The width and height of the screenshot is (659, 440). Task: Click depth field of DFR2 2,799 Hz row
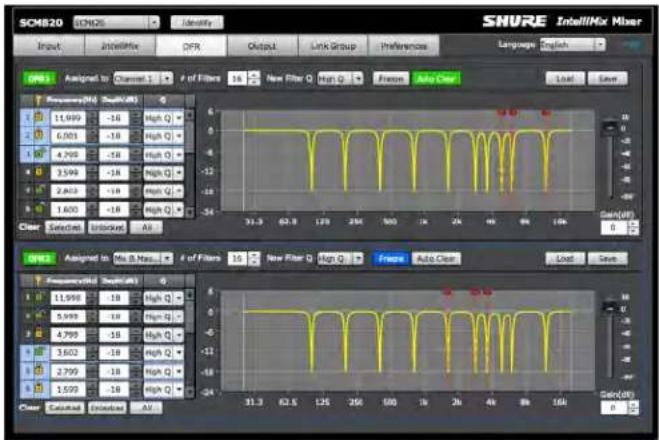click(114, 371)
